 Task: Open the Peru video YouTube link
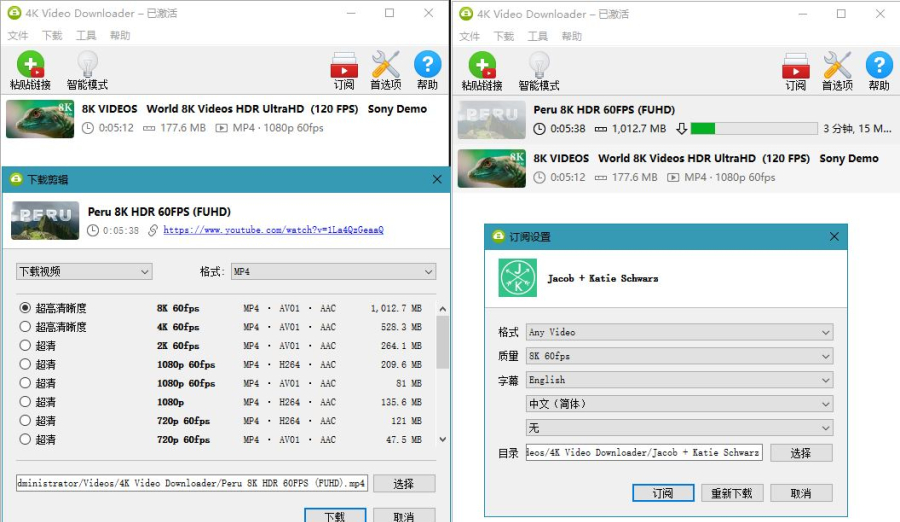pyautogui.click(x=273, y=230)
